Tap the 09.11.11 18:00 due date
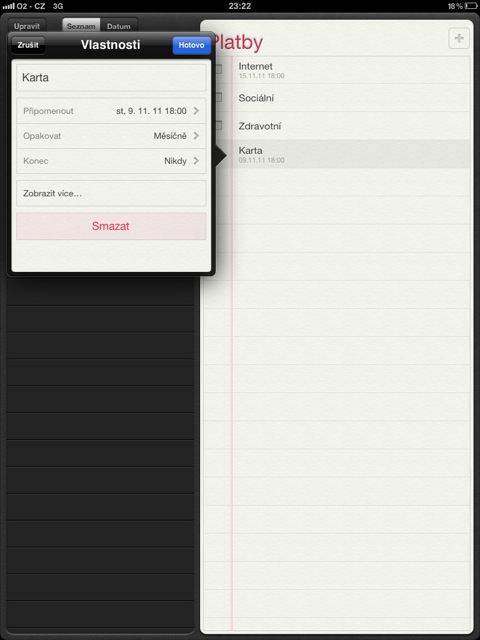Image resolution: width=480 pixels, height=640 pixels. point(262,160)
